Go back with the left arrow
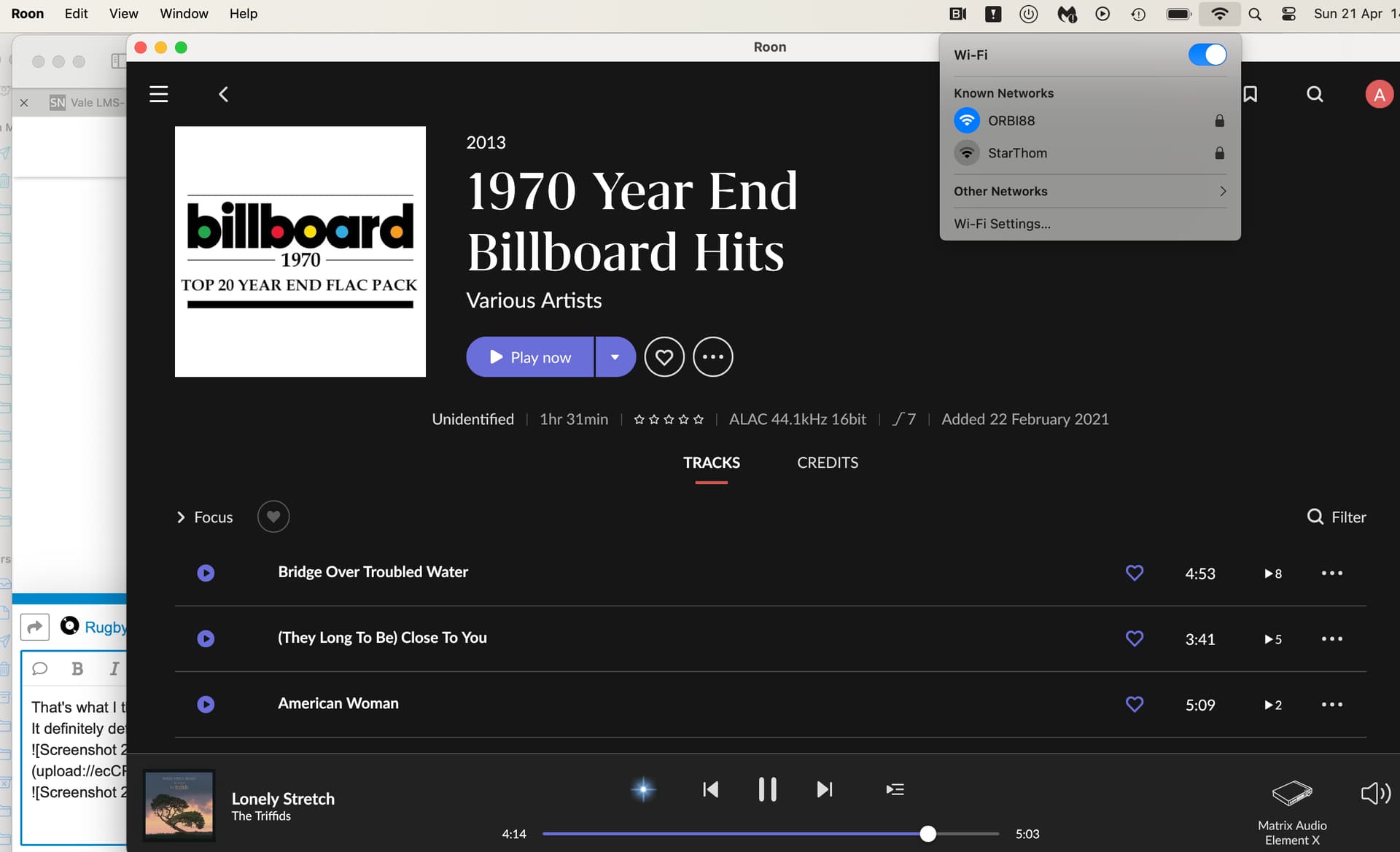Screen dimensions: 1400x852 pyautogui.click(x=224, y=94)
